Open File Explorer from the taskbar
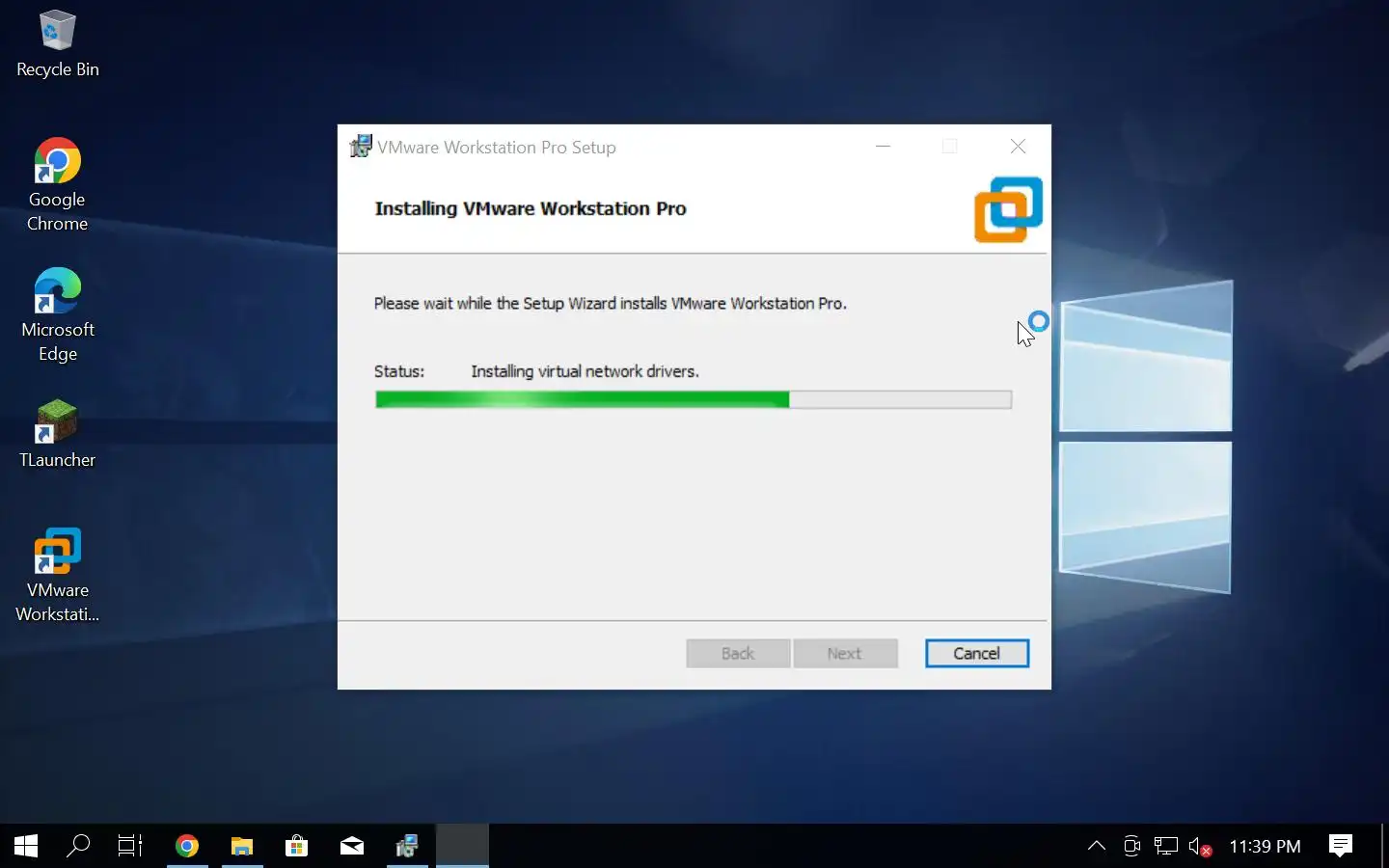 coord(242,846)
